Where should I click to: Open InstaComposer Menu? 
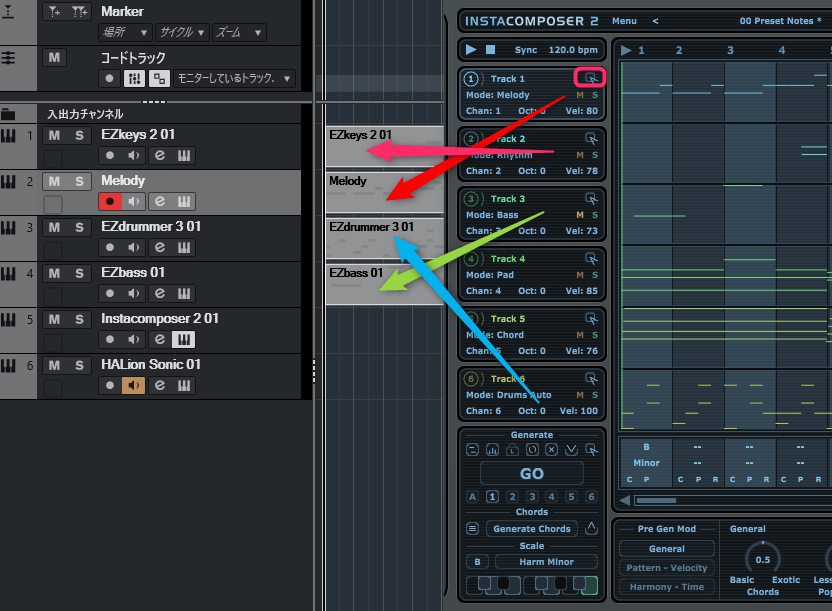click(x=624, y=21)
